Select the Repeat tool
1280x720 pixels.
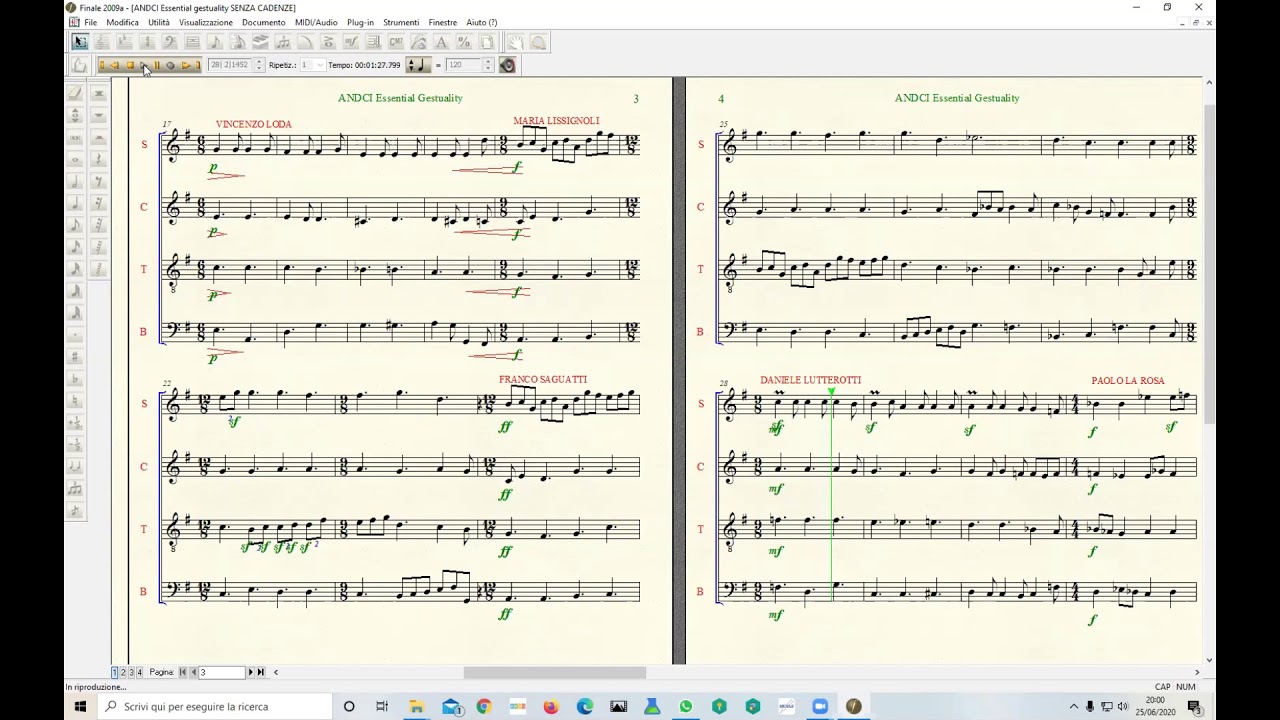[x=373, y=42]
